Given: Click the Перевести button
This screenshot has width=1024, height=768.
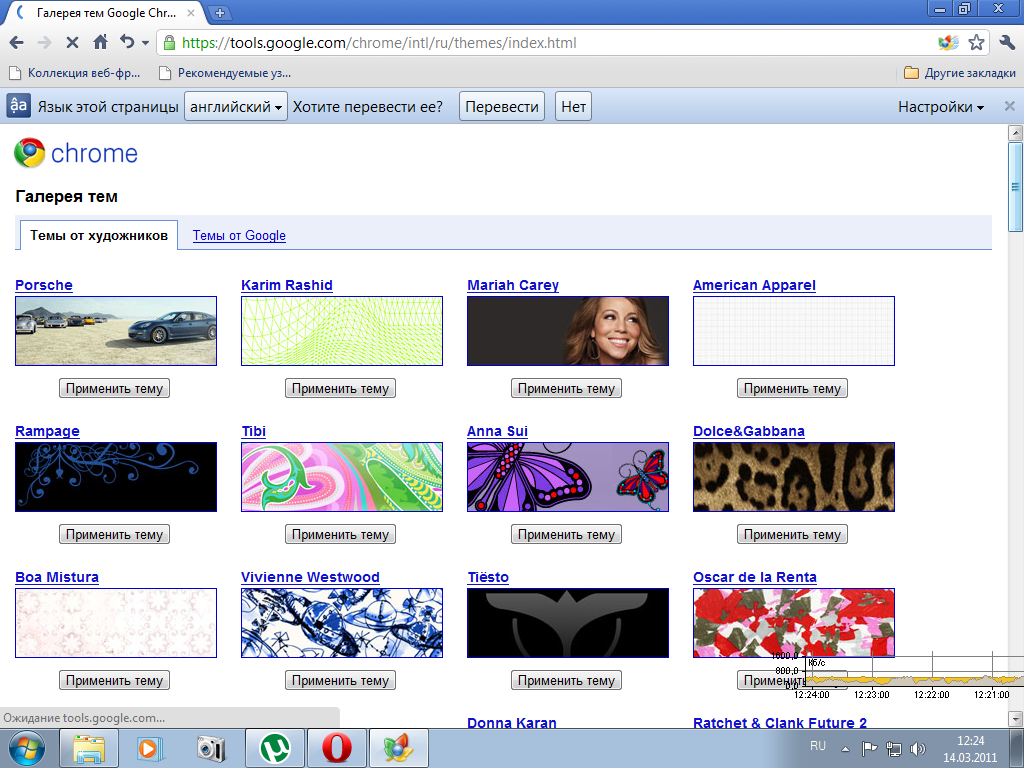Looking at the screenshot, I should point(502,106).
